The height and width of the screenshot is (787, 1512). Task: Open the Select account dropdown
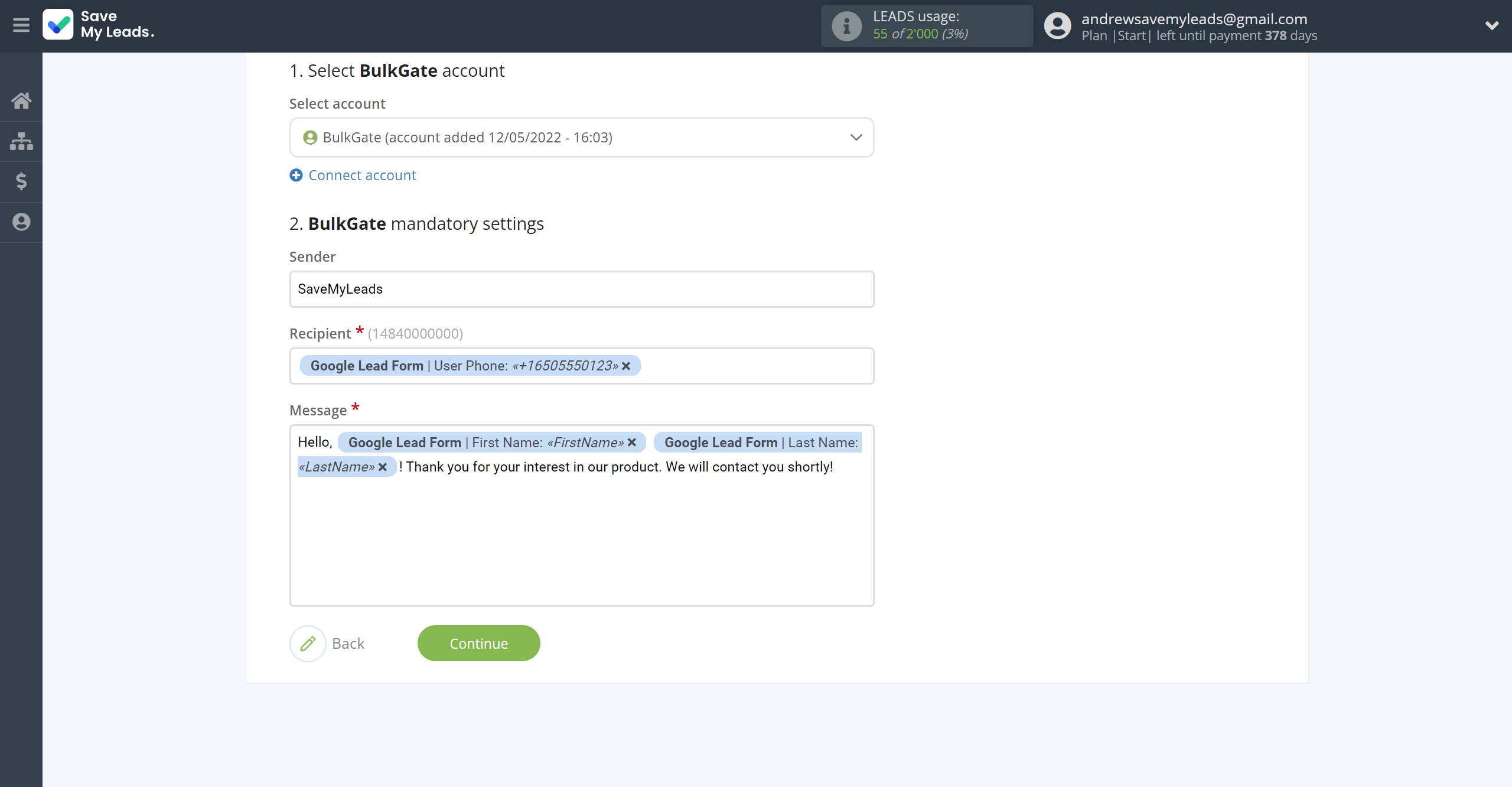[x=581, y=138]
